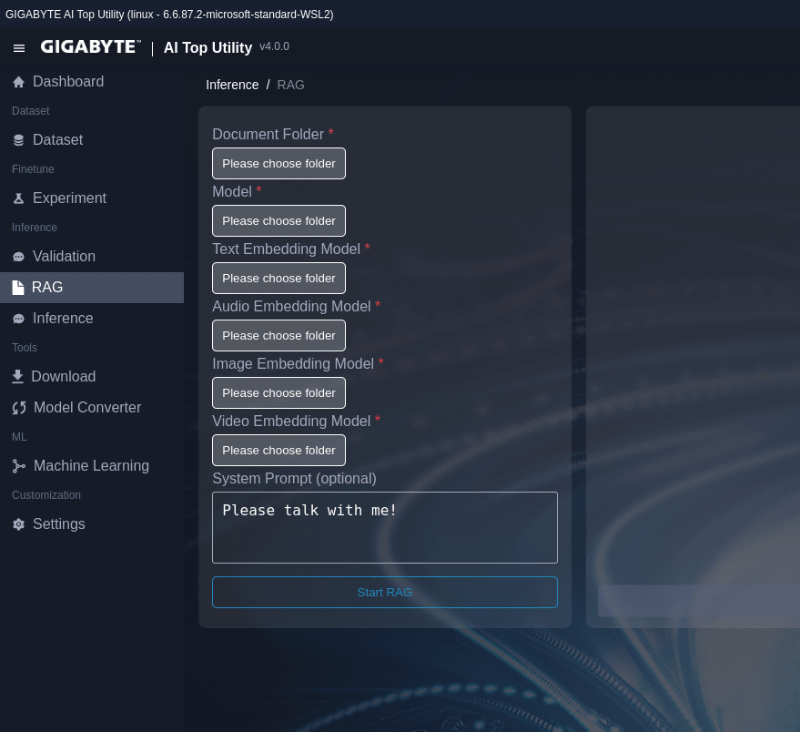Click the Customization section header
The height and width of the screenshot is (732, 800).
pyautogui.click(x=46, y=495)
